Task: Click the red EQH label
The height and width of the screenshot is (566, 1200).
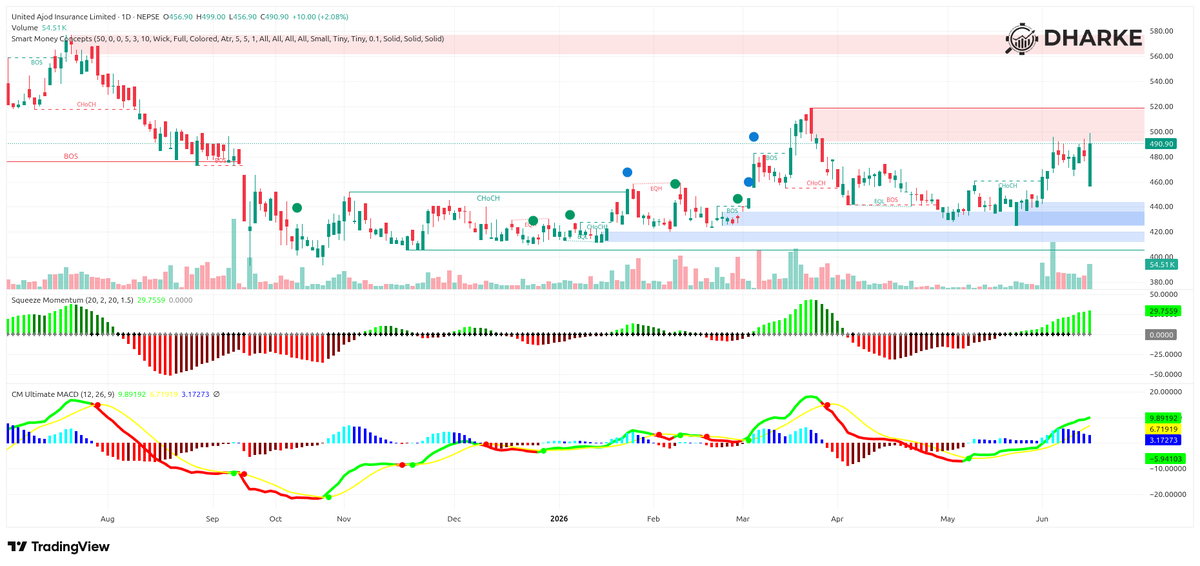Action: [x=657, y=189]
